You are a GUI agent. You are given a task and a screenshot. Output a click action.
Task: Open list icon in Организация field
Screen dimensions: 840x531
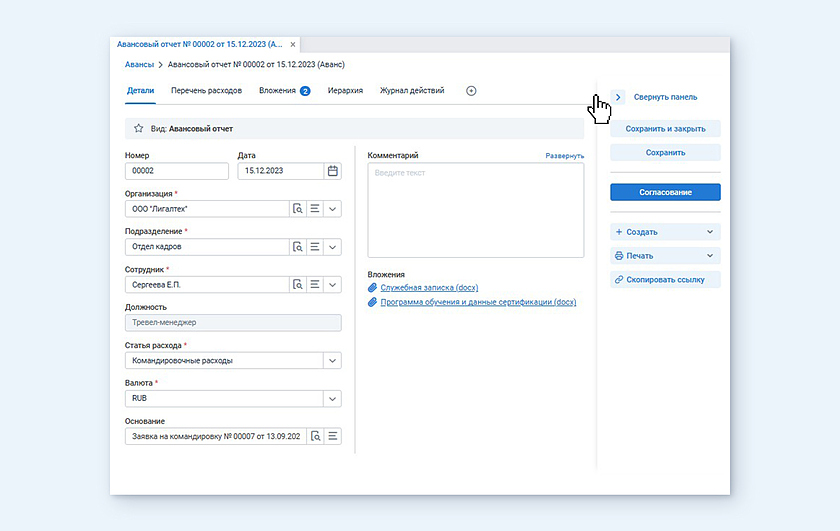tap(314, 209)
